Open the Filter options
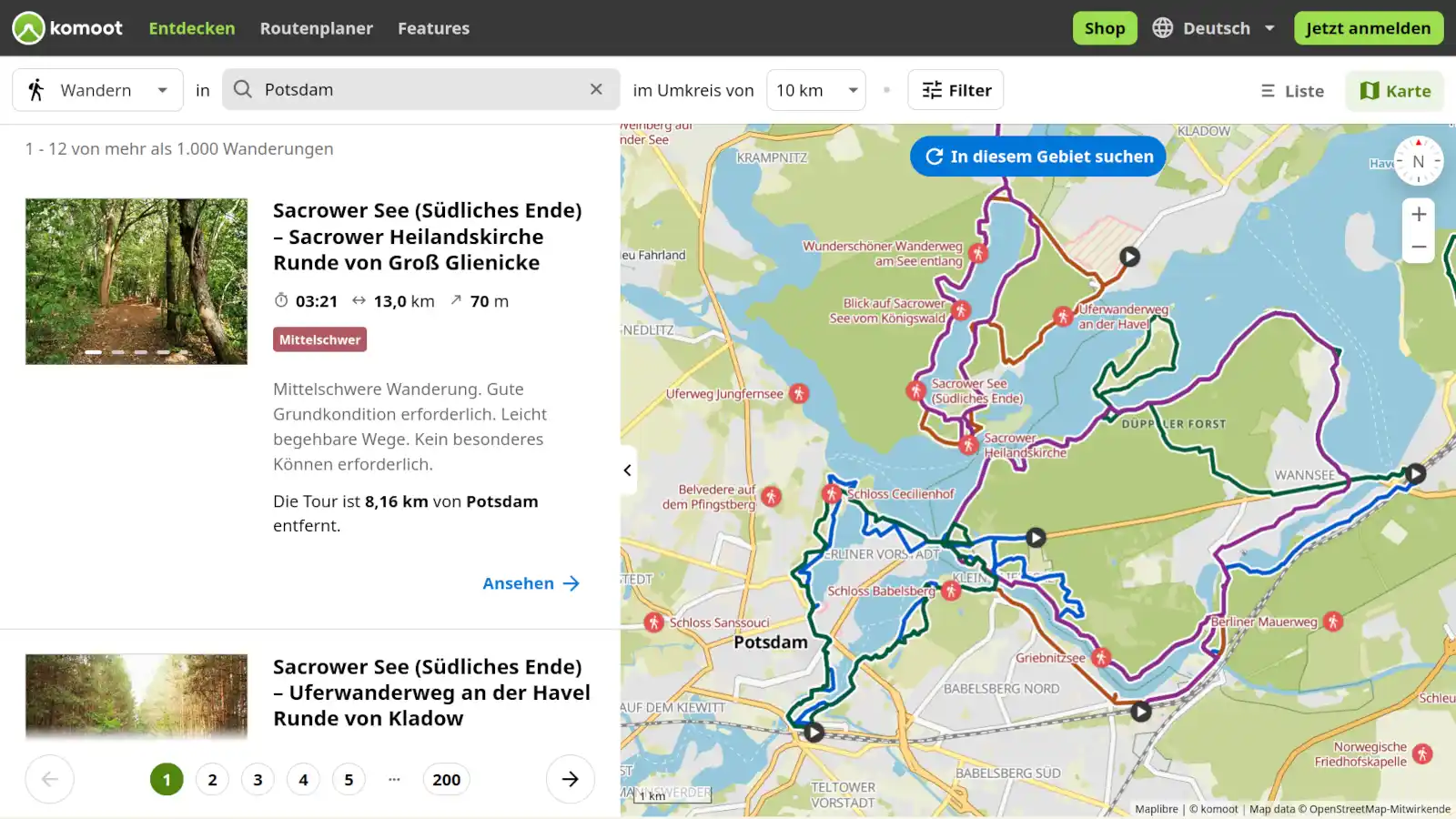Viewport: 1456px width, 819px height. 956,90
